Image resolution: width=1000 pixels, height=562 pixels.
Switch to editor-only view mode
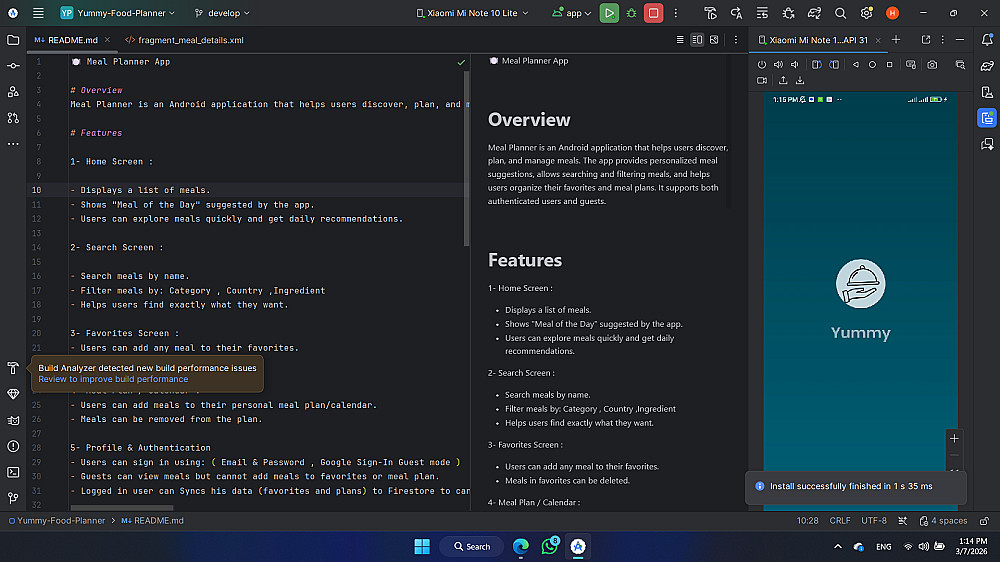[680, 40]
